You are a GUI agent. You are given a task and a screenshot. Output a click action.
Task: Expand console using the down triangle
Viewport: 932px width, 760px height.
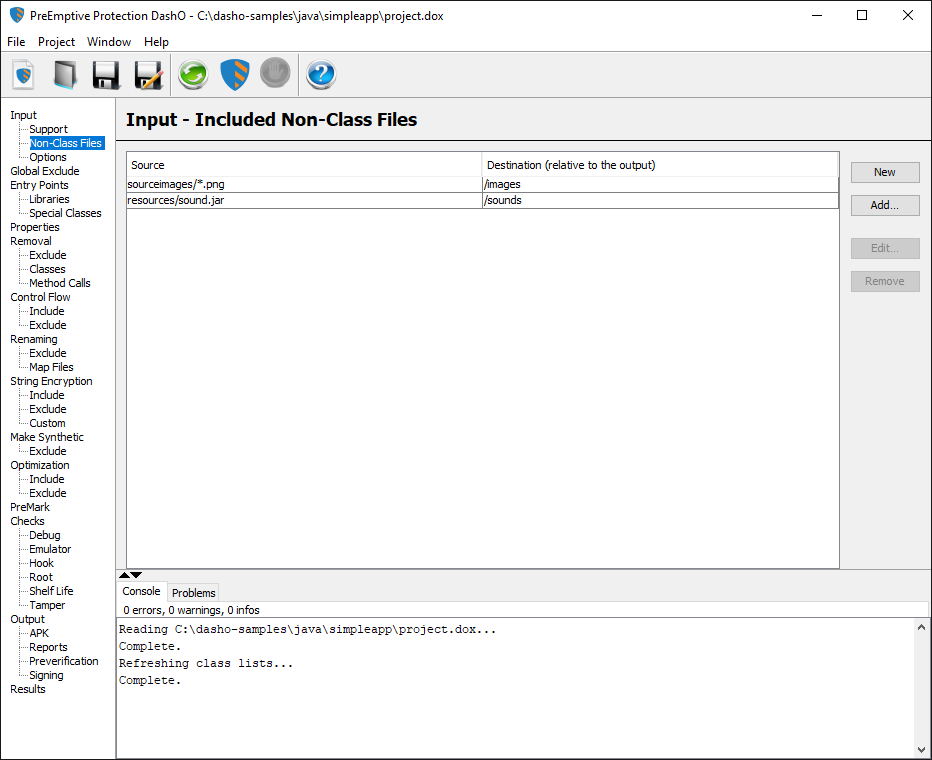pos(137,575)
